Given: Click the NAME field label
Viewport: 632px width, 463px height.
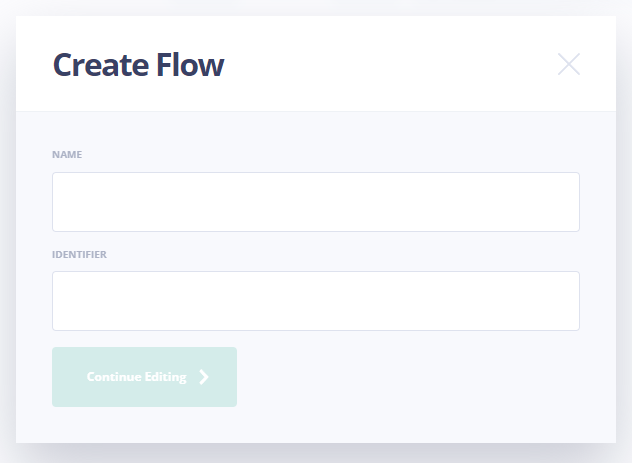Looking at the screenshot, I should [67, 155].
